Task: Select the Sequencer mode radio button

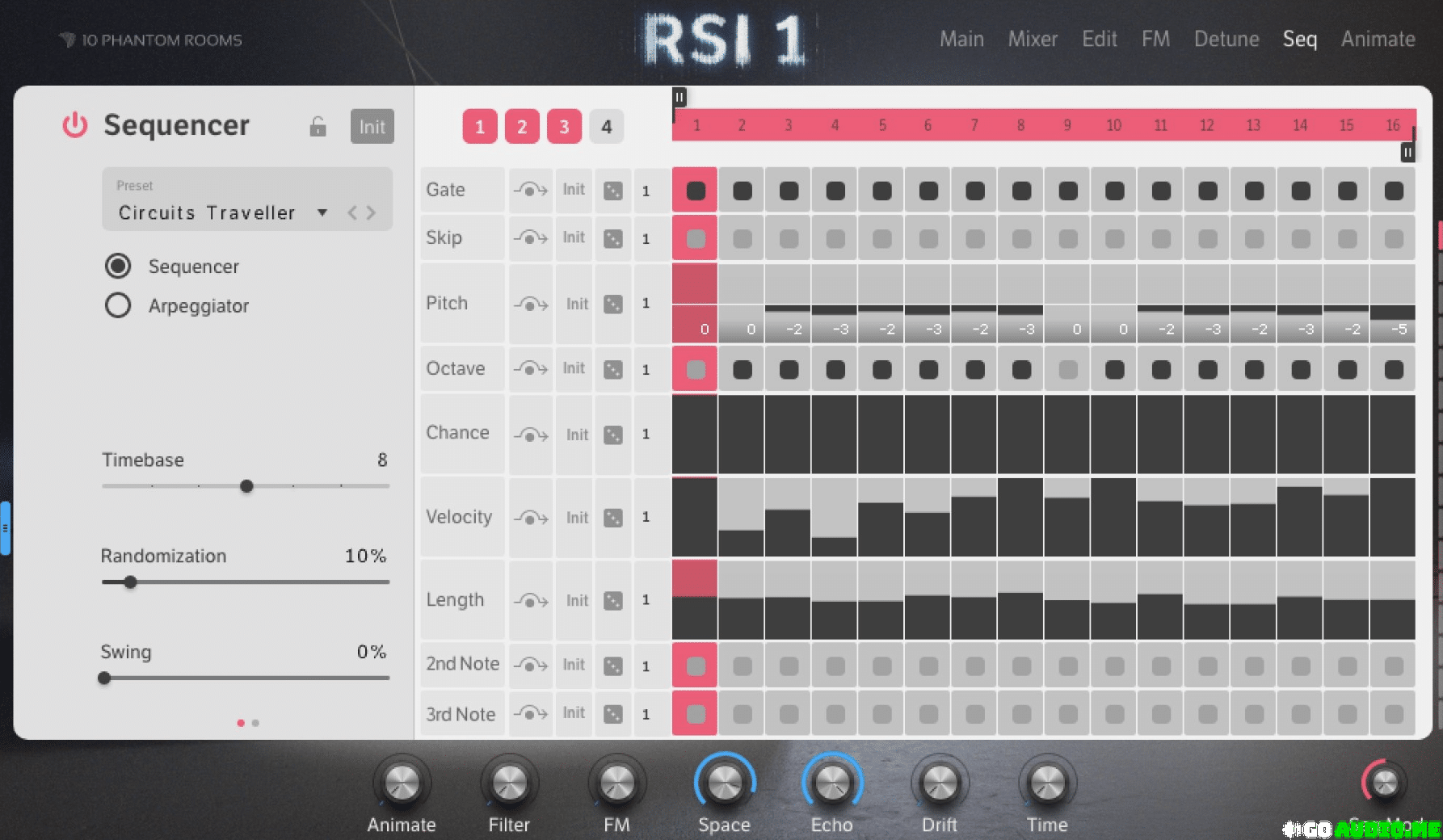Action: coord(118,266)
